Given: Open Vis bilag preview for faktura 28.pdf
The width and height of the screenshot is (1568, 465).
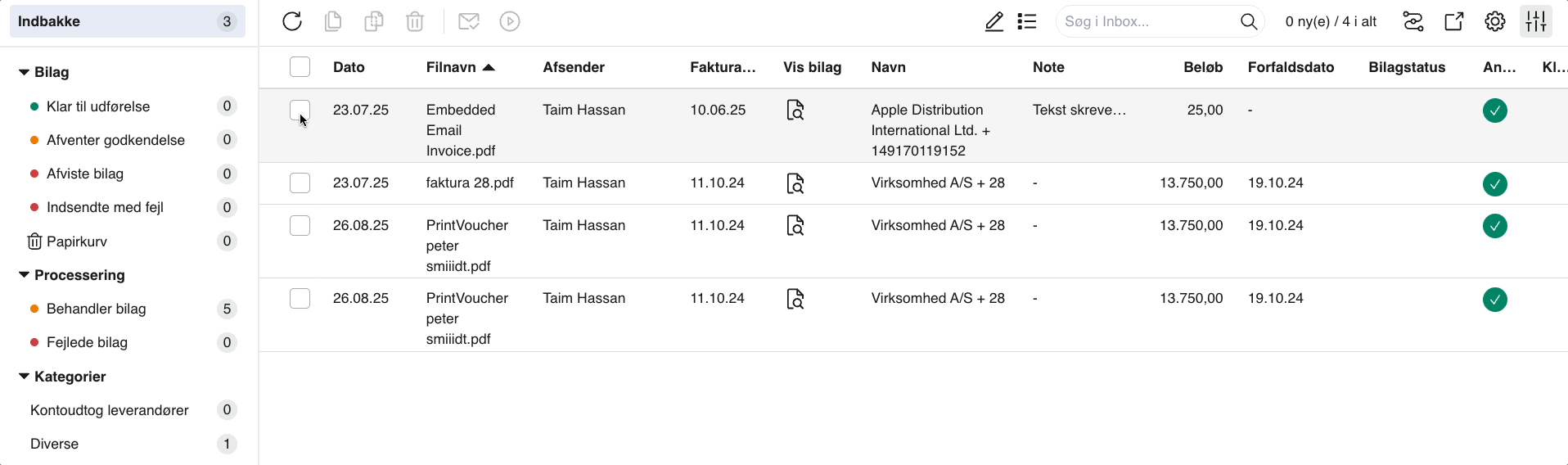Looking at the screenshot, I should point(795,183).
